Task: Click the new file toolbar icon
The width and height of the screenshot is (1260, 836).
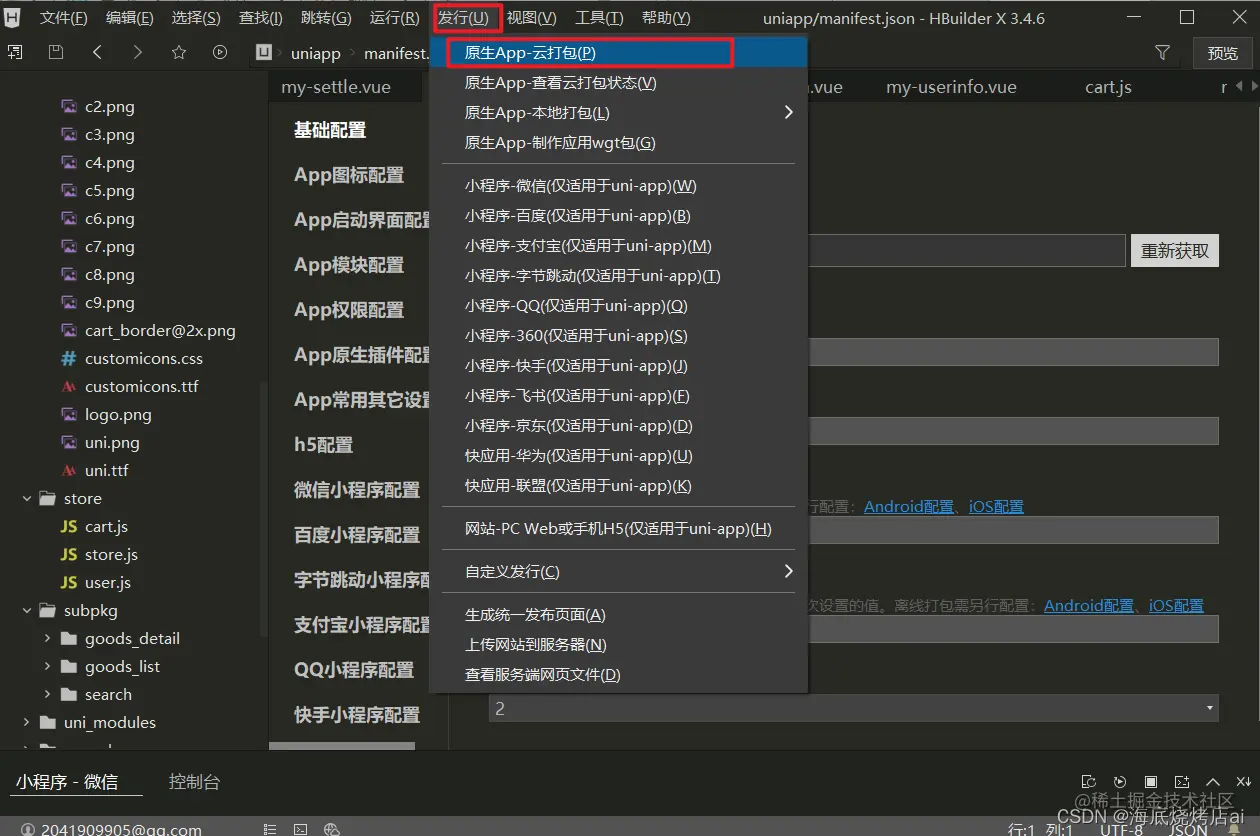Action: pos(15,53)
